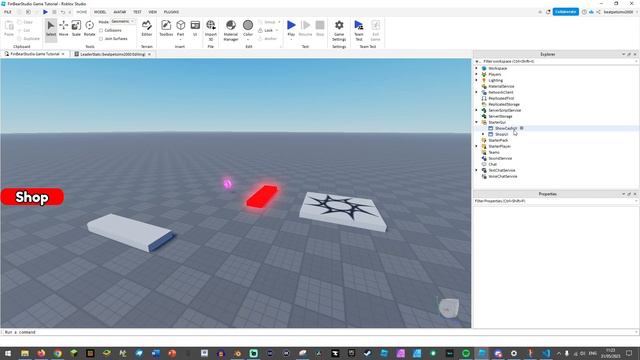Click the view selector cube in viewport
The height and width of the screenshot is (360, 640).
click(449, 307)
